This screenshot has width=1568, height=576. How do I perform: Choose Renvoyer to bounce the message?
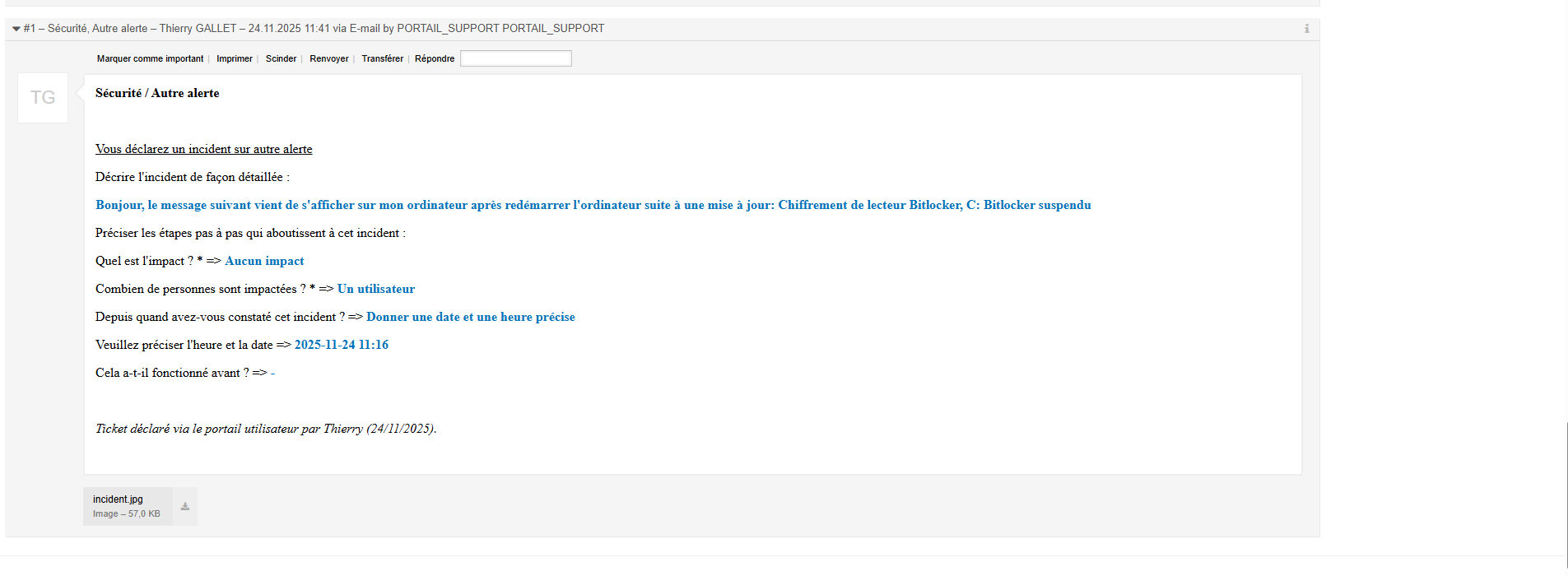pos(329,59)
